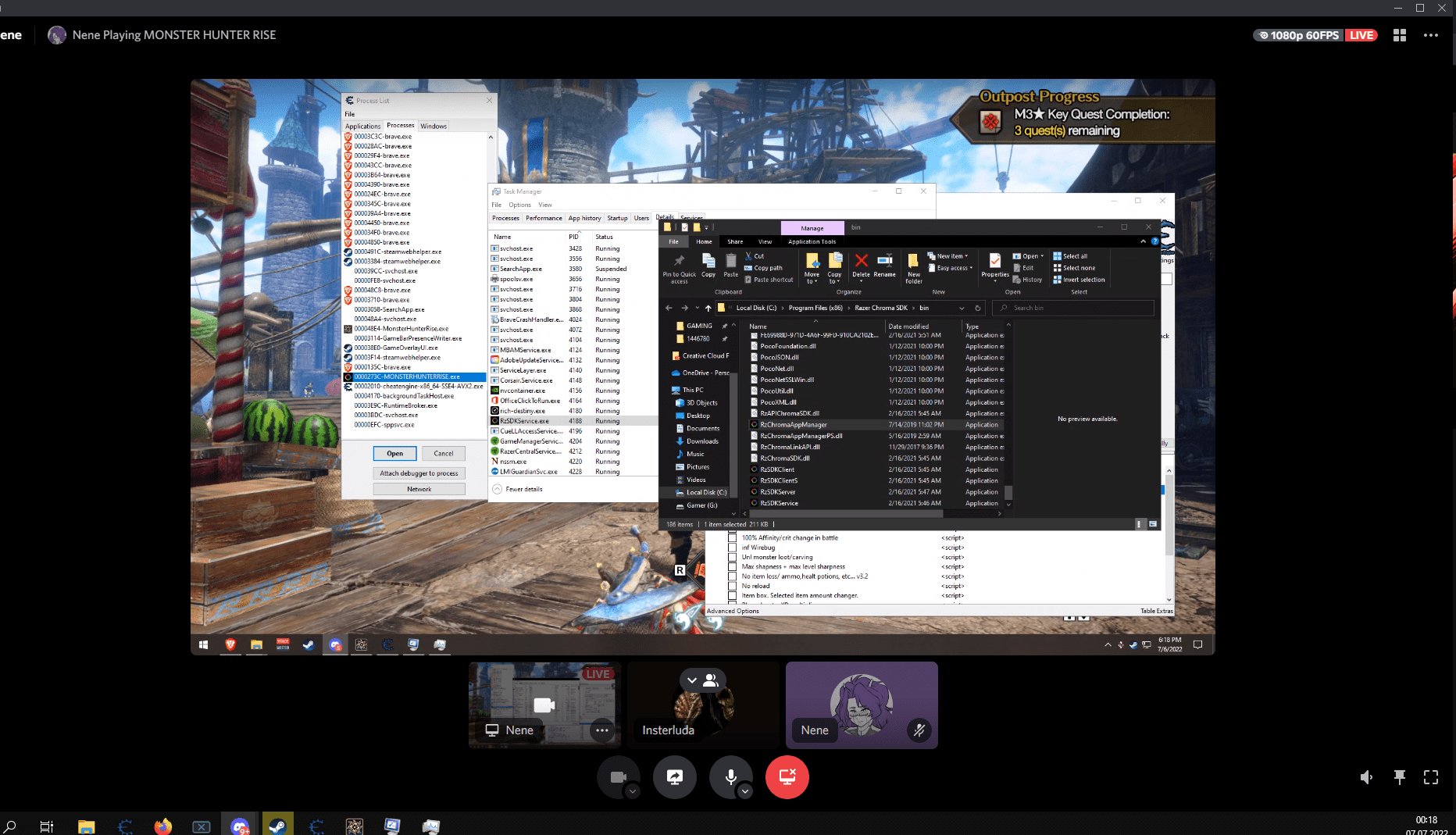
Task: Open Task View in the taskbar
Action: tap(47, 826)
